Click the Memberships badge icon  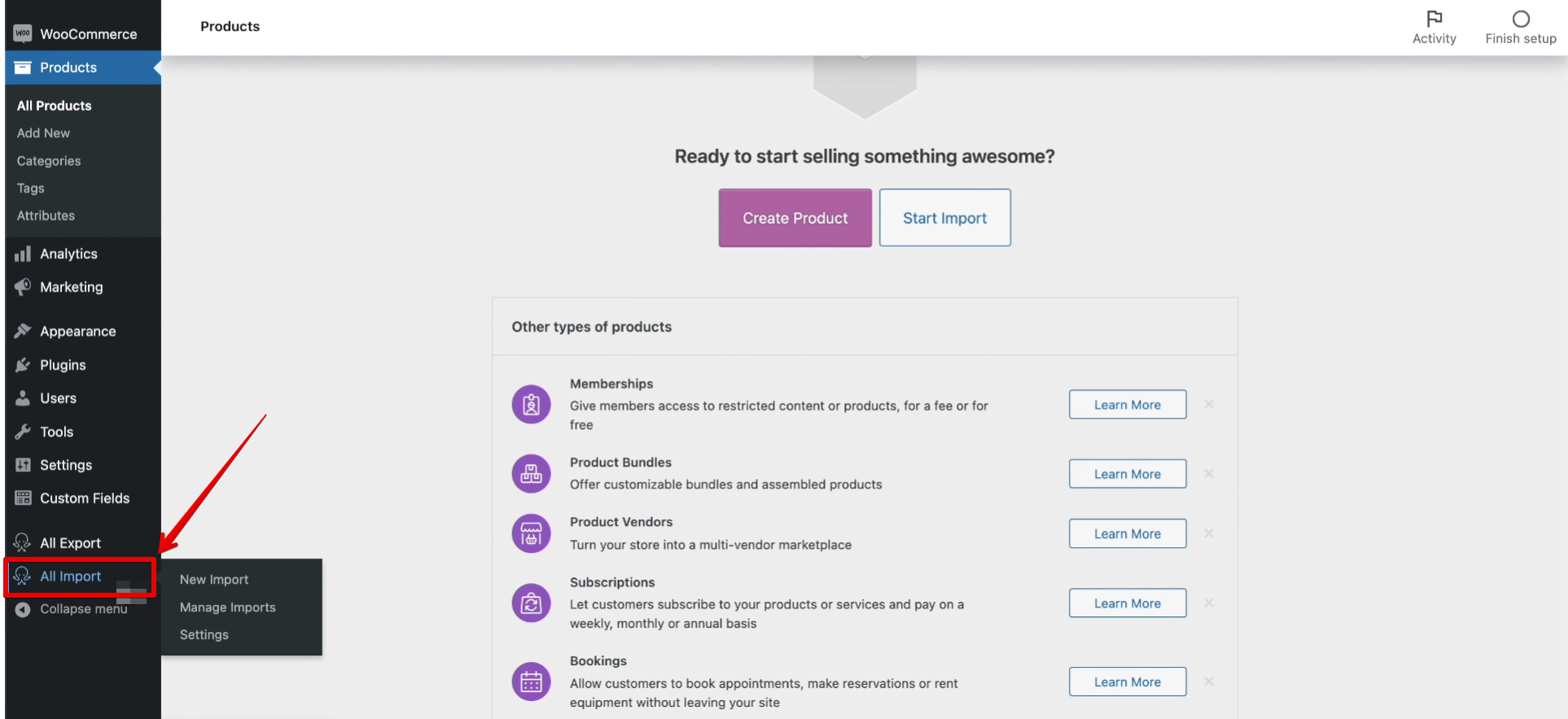(x=531, y=405)
